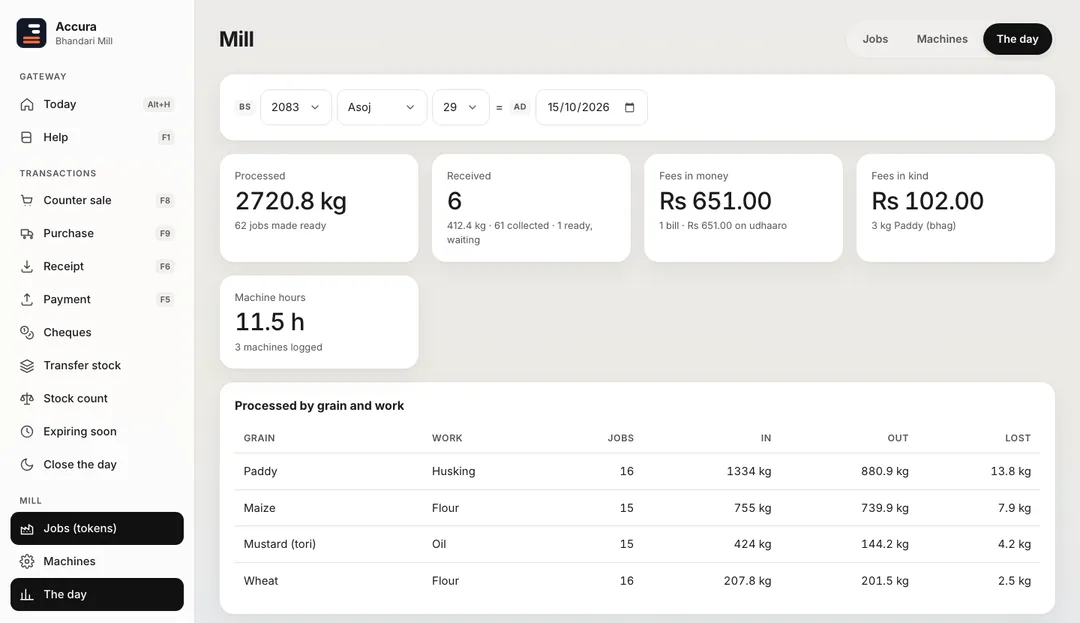Click the 1334 kg IN value
Viewport: 1080px width, 623px height.
point(749,472)
